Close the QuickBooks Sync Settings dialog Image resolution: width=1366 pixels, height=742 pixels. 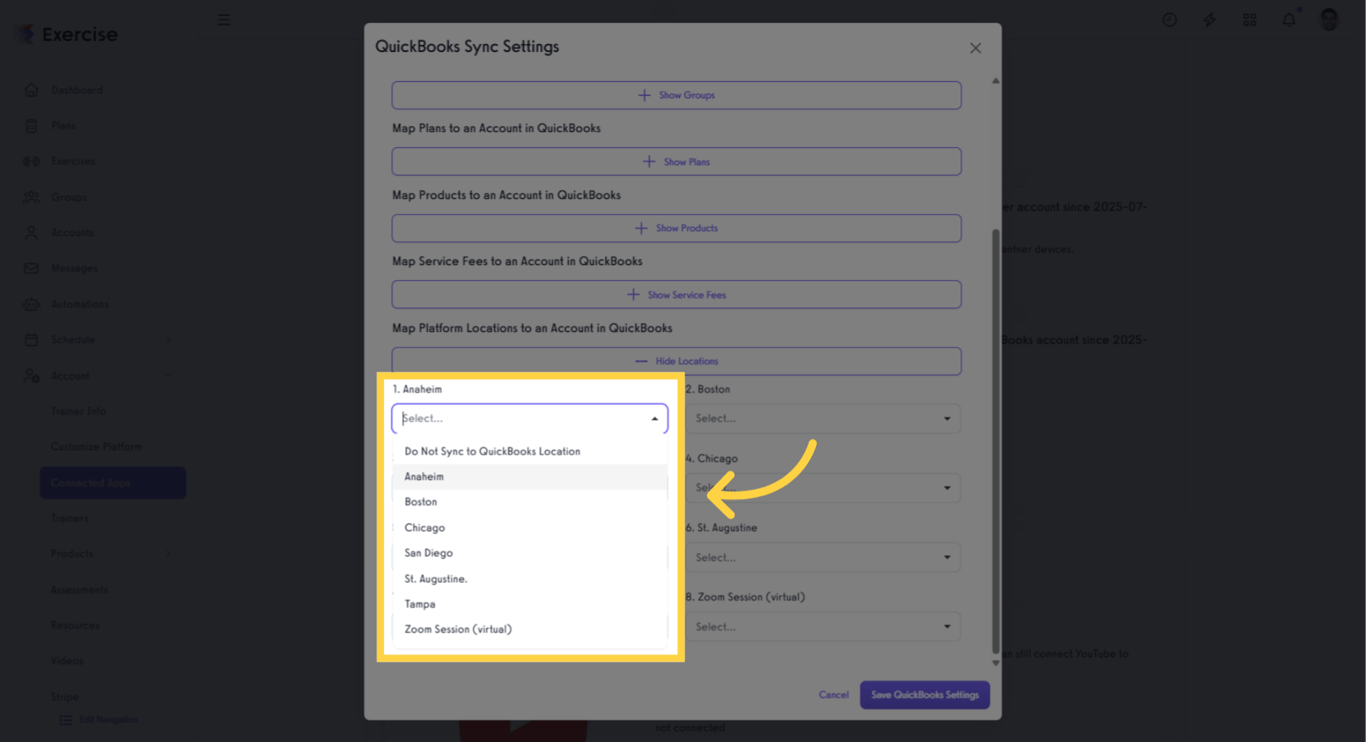pyautogui.click(x=975, y=48)
